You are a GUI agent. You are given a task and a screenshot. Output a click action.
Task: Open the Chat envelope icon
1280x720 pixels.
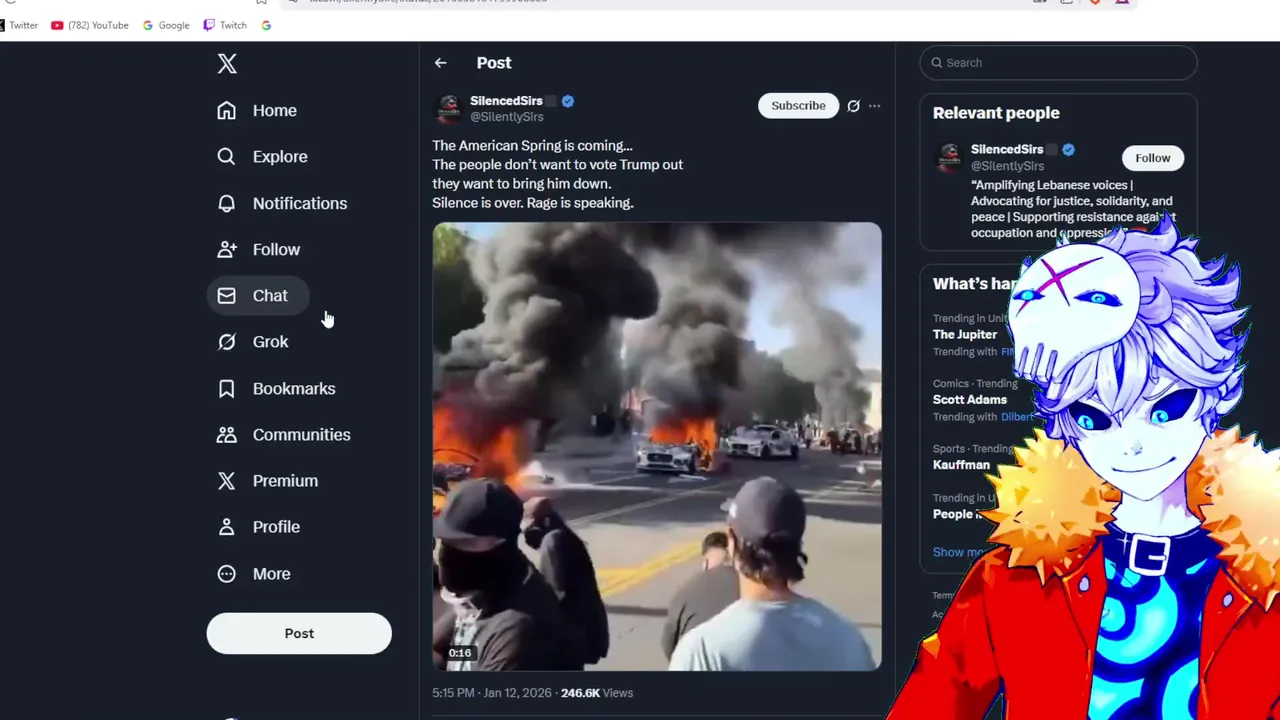tap(227, 296)
